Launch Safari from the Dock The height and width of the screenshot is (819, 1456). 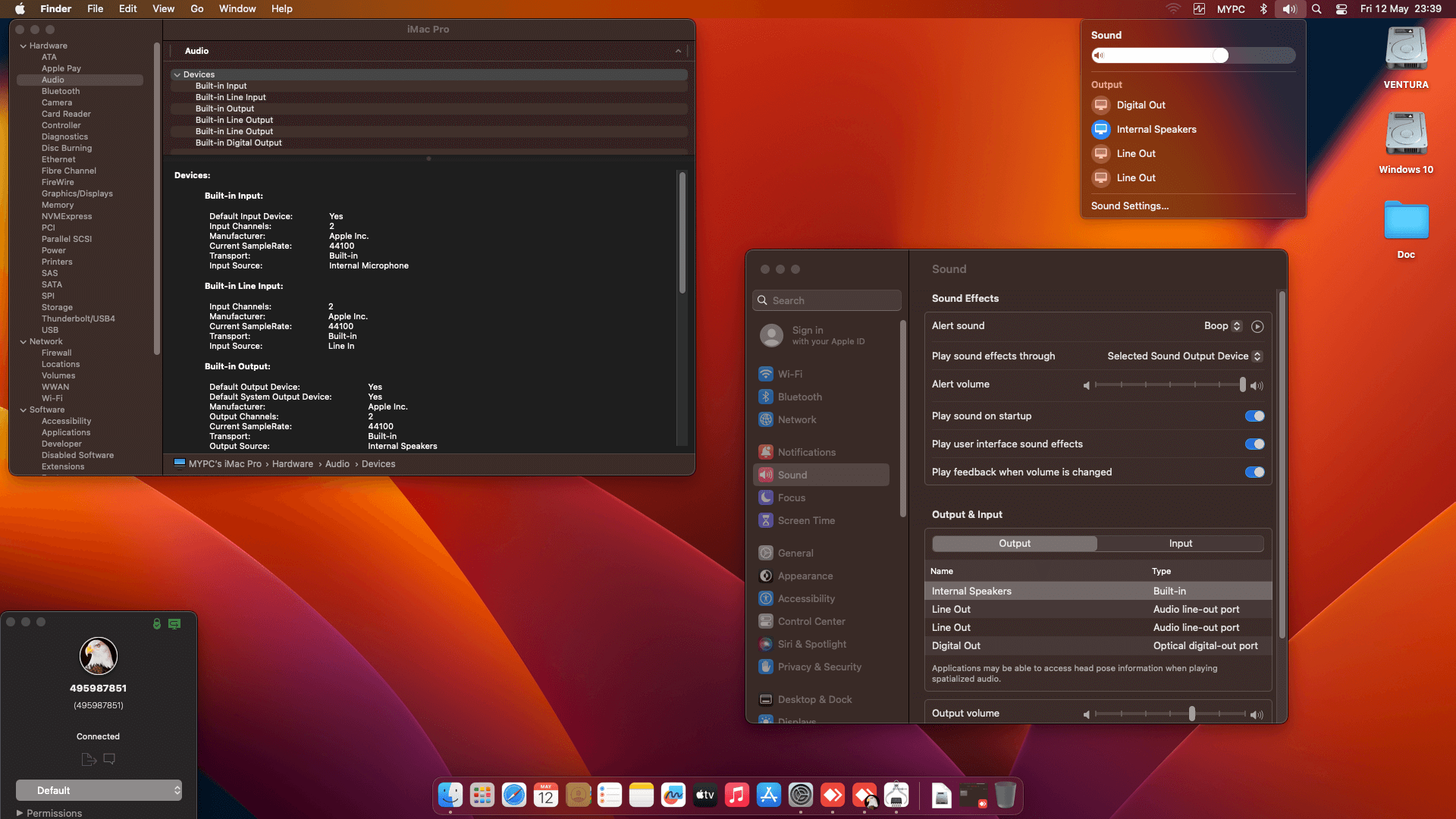coord(514,795)
